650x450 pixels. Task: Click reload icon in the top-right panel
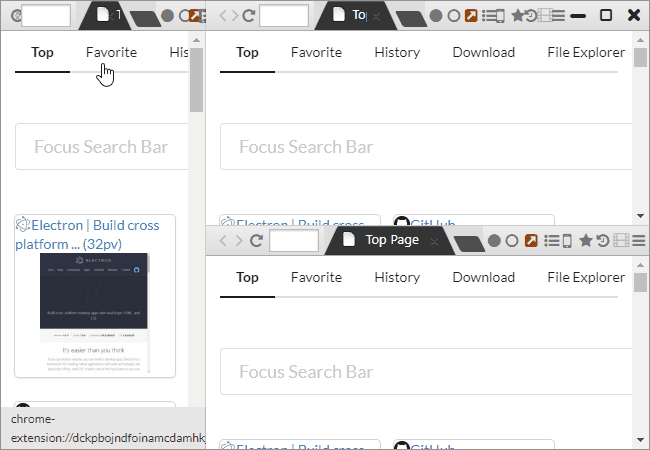point(249,16)
